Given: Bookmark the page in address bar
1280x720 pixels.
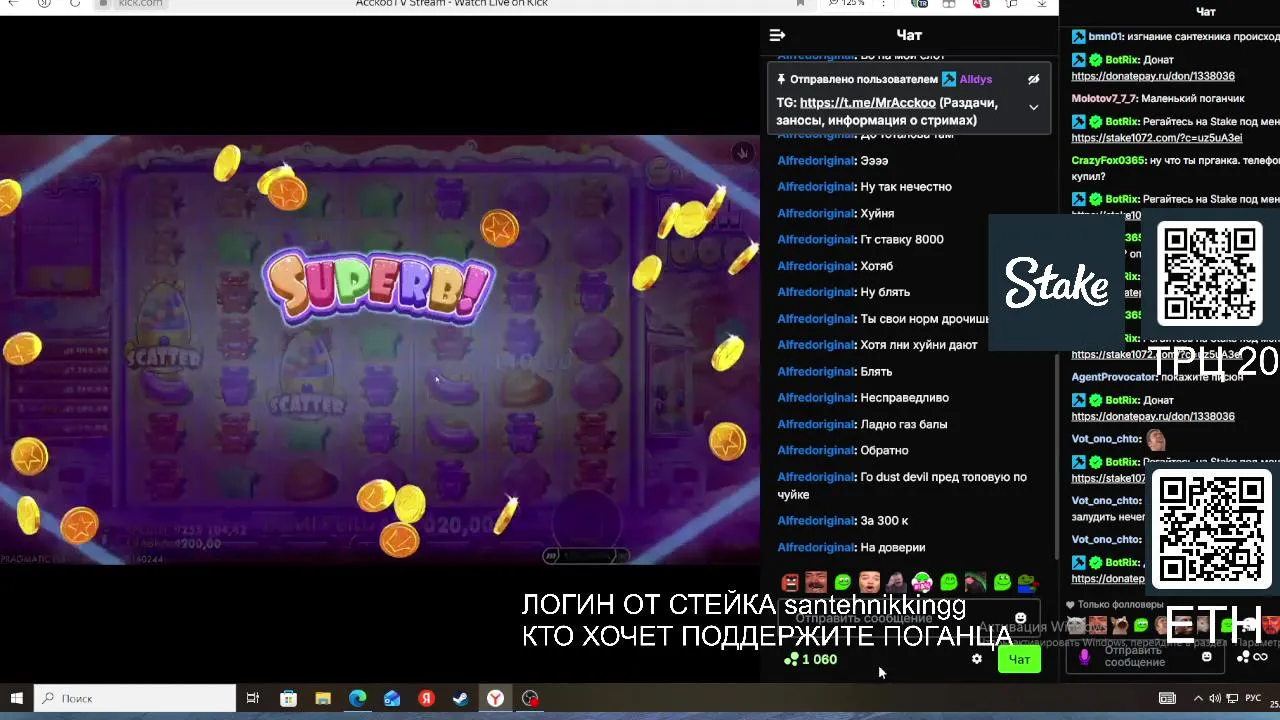Looking at the screenshot, I should coord(800,4).
